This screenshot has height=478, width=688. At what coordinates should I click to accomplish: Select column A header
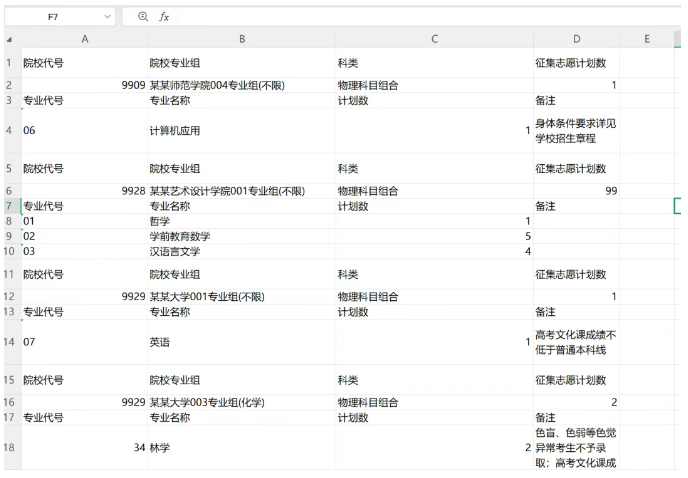(84, 39)
